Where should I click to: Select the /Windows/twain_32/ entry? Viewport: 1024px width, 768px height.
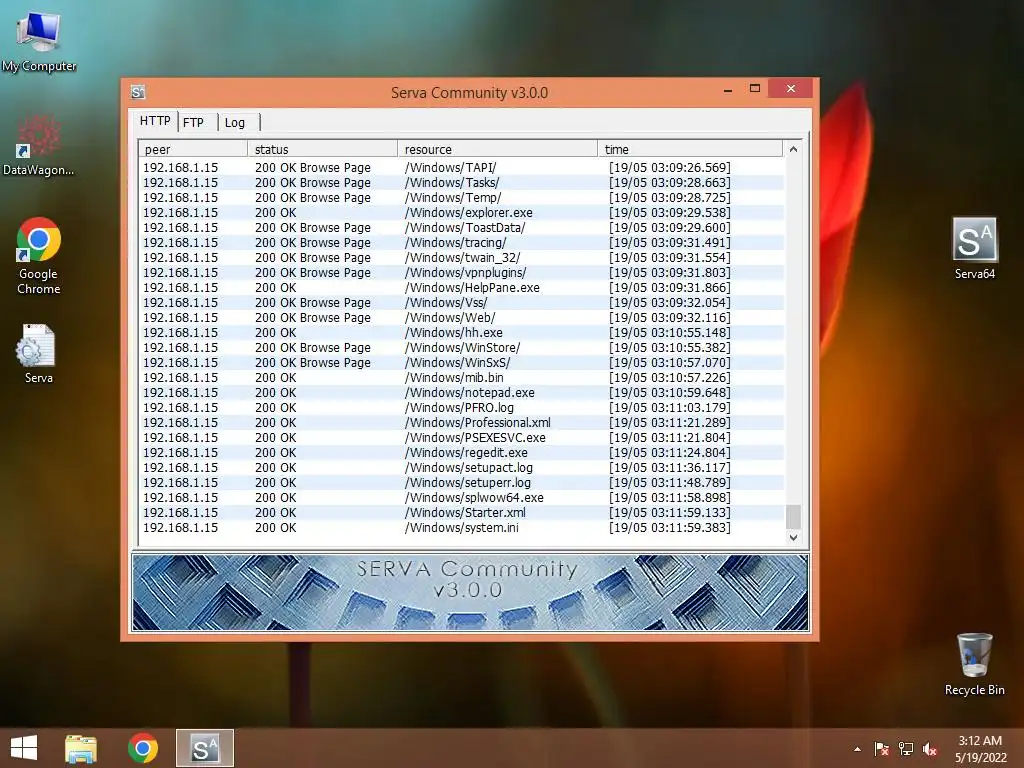tap(462, 258)
